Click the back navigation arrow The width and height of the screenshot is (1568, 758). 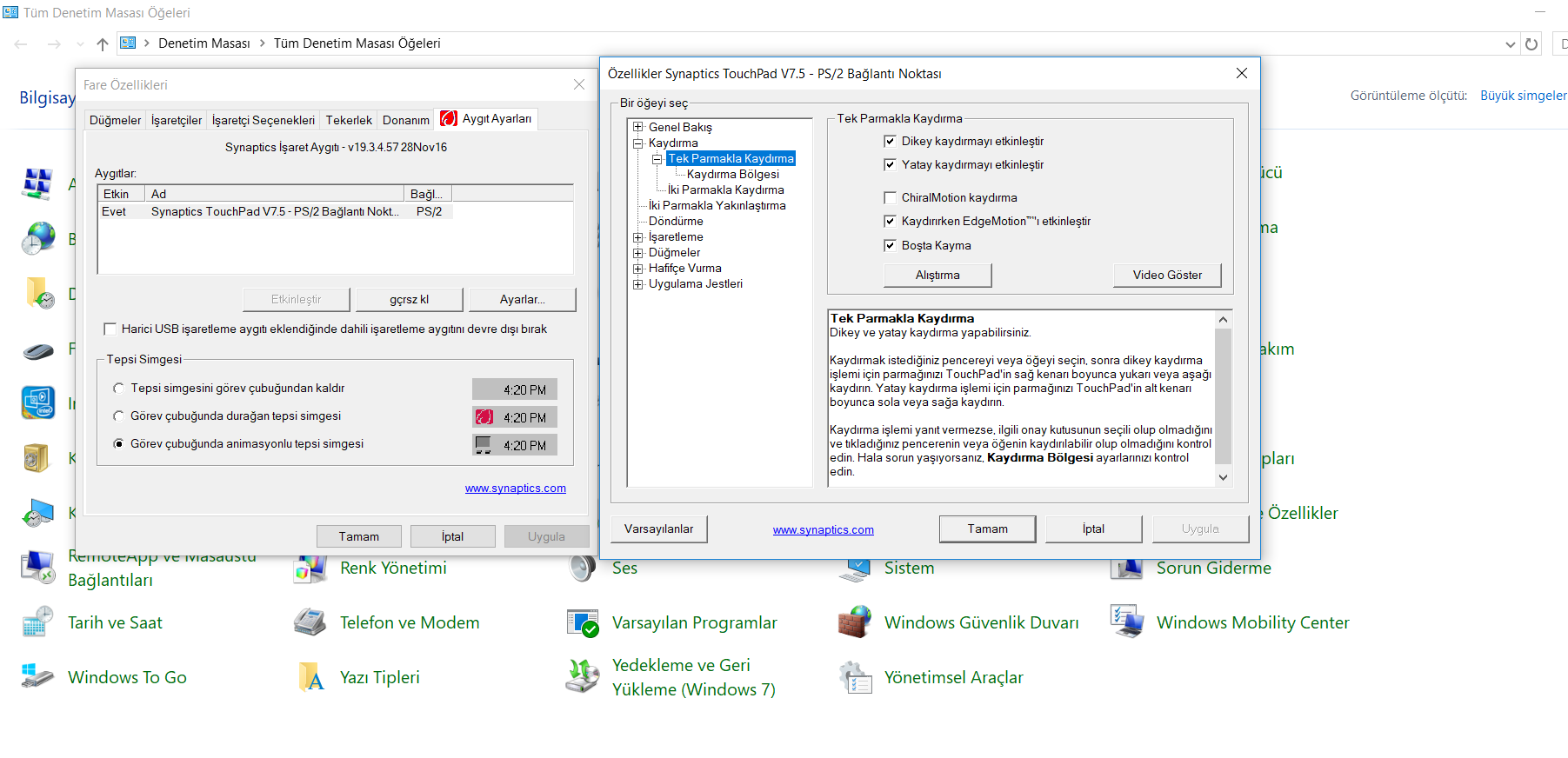21,43
